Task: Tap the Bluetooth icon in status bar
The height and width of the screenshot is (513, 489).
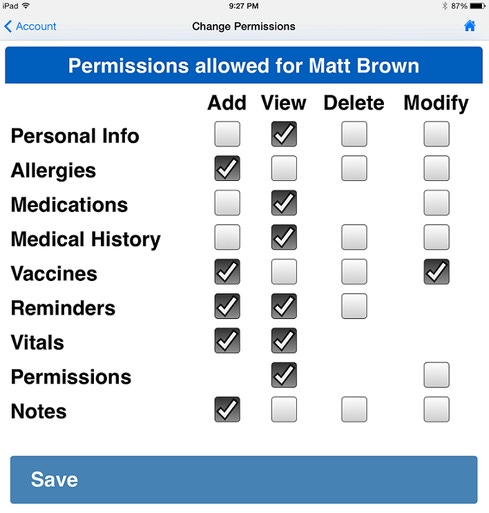Action: [444, 6]
